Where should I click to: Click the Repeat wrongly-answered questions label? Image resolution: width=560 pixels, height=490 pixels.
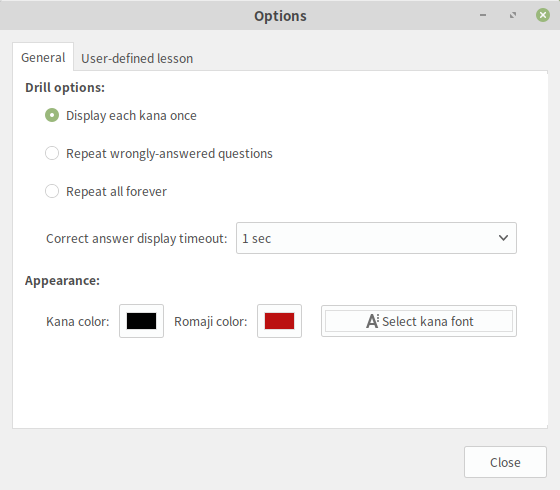(169, 154)
